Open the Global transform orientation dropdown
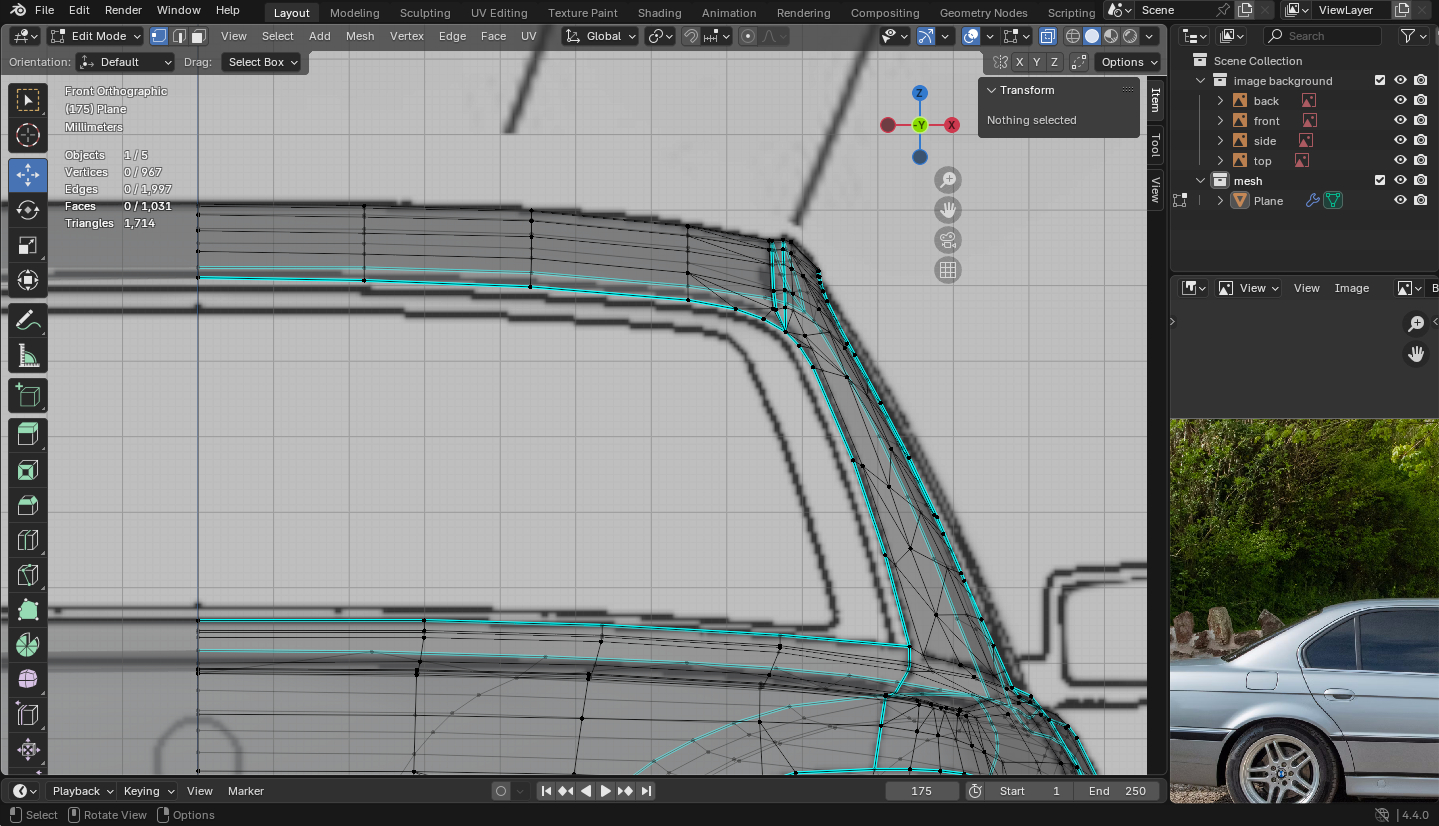The image size is (1439, 826). 600,36
